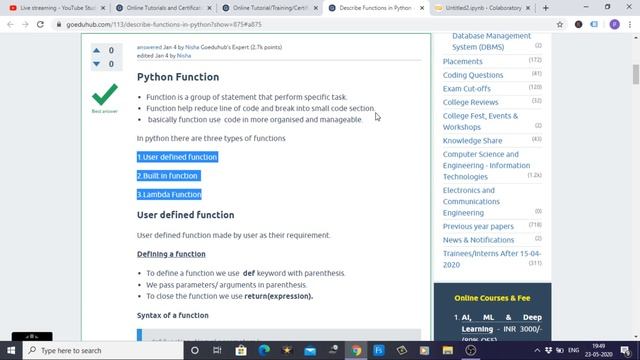Open the Windows Start menu
Image resolution: width=640 pixels, height=360 pixels.
click(x=11, y=350)
